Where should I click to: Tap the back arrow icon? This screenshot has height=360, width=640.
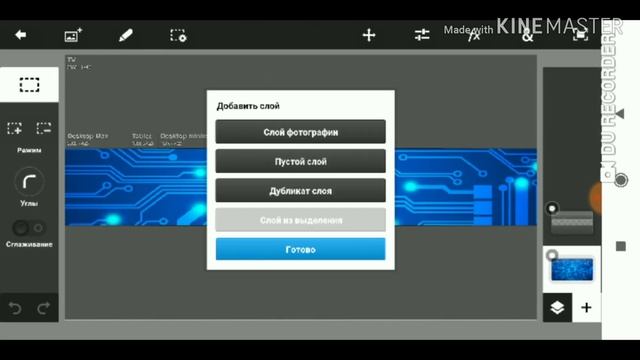[x=21, y=35]
